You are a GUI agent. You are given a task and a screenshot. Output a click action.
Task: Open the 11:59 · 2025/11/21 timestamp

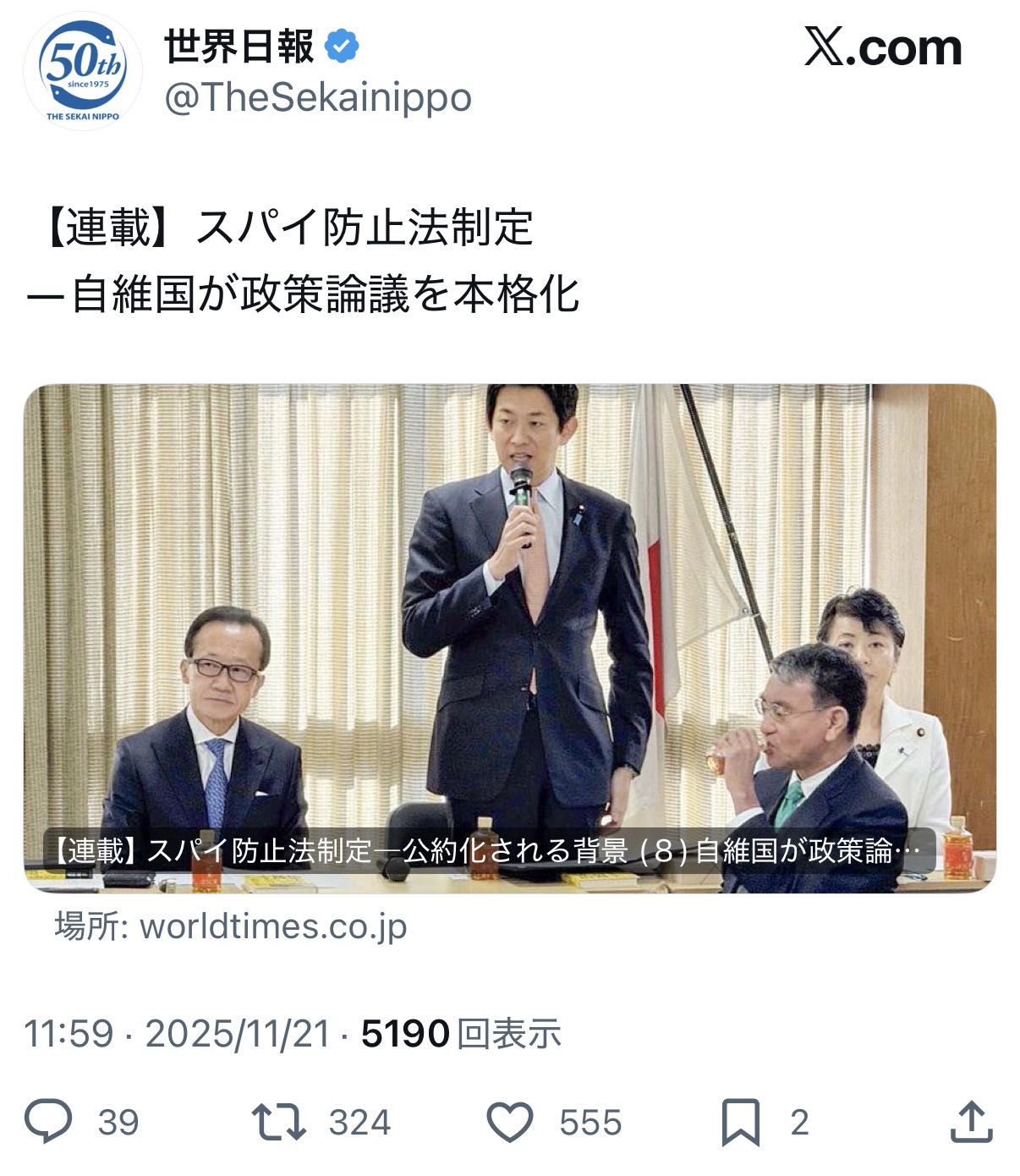177,1034
